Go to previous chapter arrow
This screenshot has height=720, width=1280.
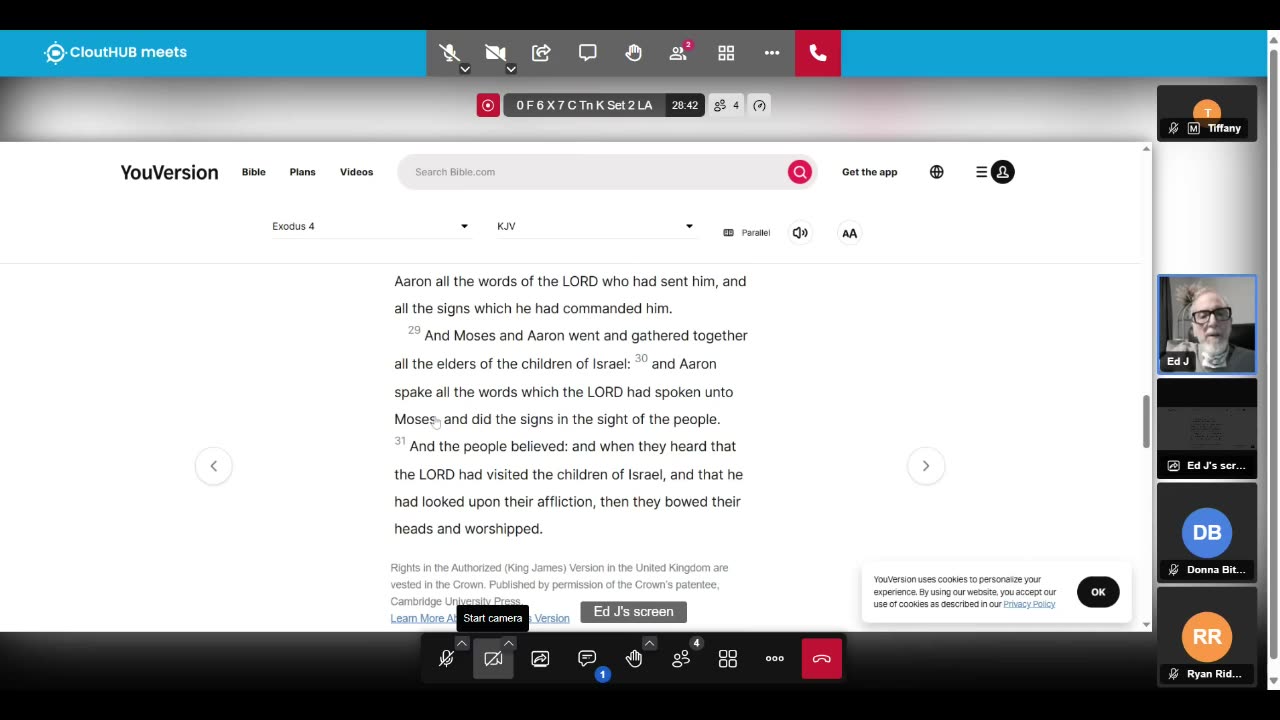point(213,466)
